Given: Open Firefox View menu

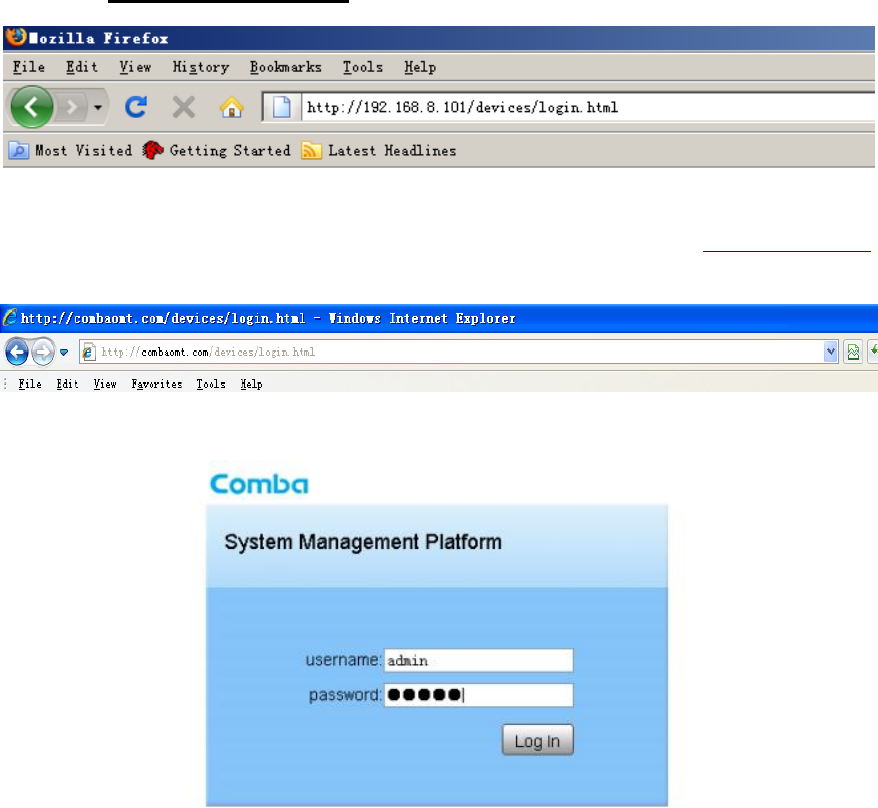Looking at the screenshot, I should coord(135,67).
